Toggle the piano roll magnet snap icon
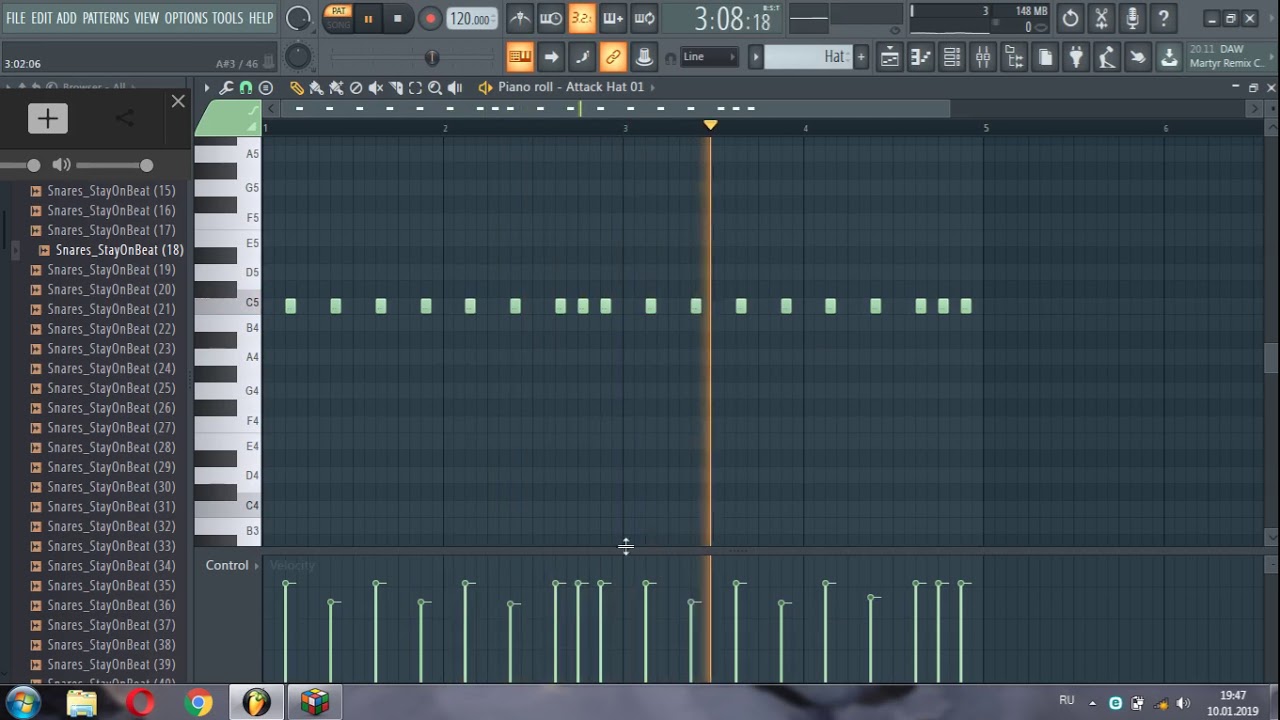 click(246, 87)
